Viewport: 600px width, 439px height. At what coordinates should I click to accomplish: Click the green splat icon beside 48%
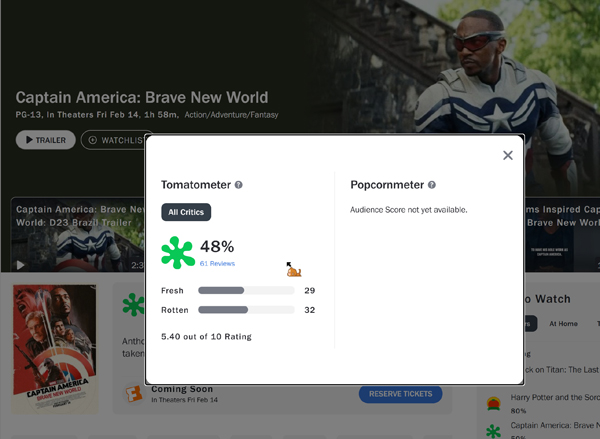(178, 253)
